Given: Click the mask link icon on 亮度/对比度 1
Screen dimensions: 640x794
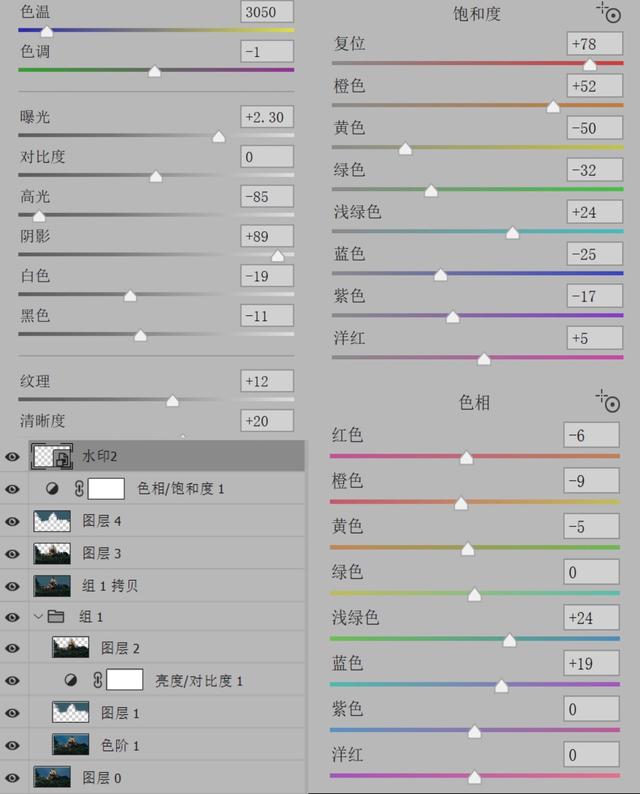Looking at the screenshot, I should [x=98, y=680].
